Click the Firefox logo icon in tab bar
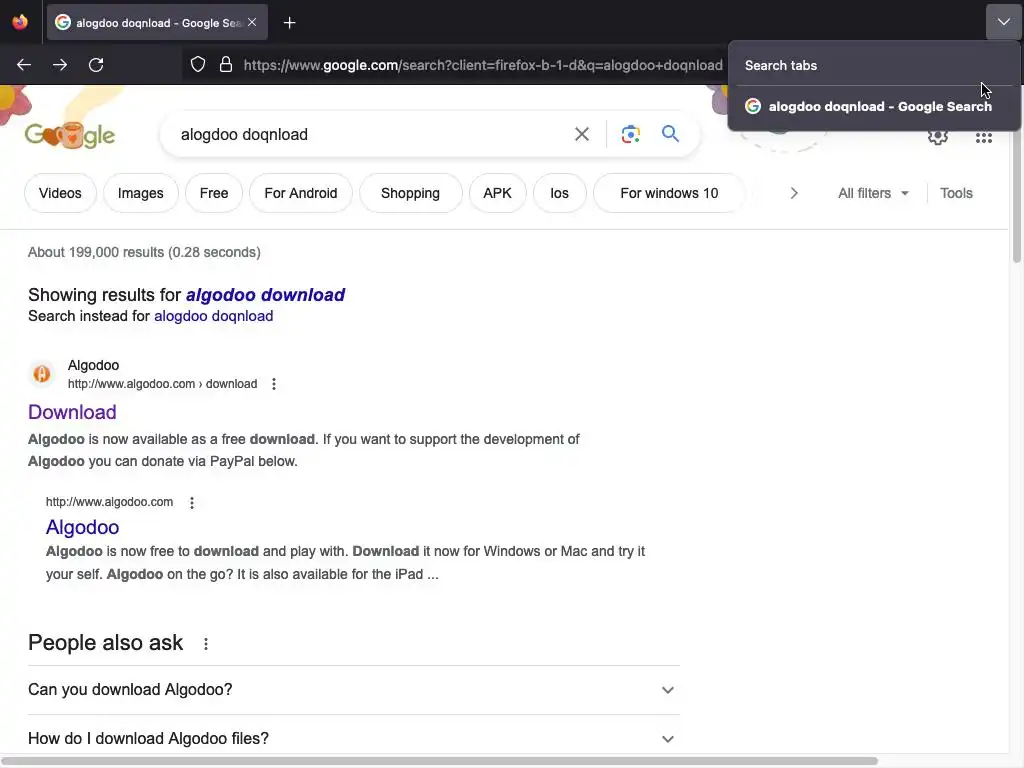1024x768 pixels. click(x=20, y=22)
